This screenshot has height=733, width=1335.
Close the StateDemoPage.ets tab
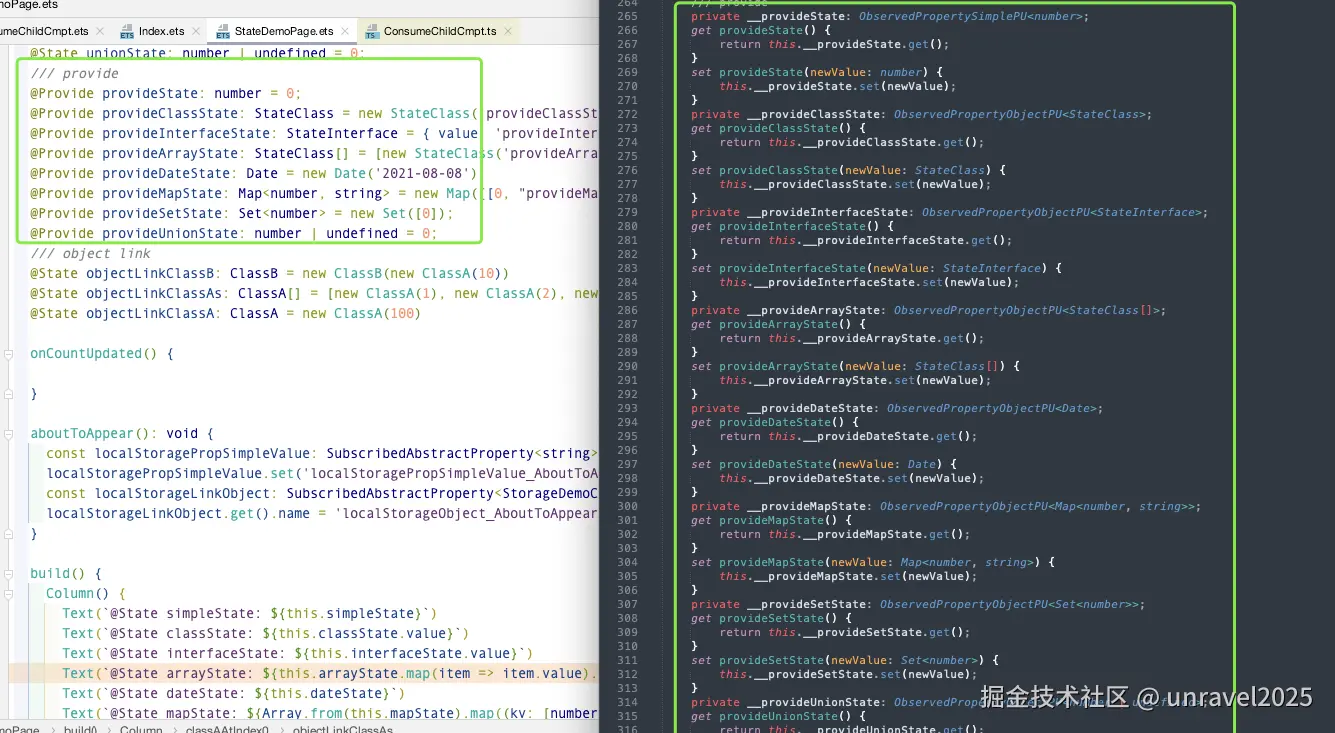(343, 32)
